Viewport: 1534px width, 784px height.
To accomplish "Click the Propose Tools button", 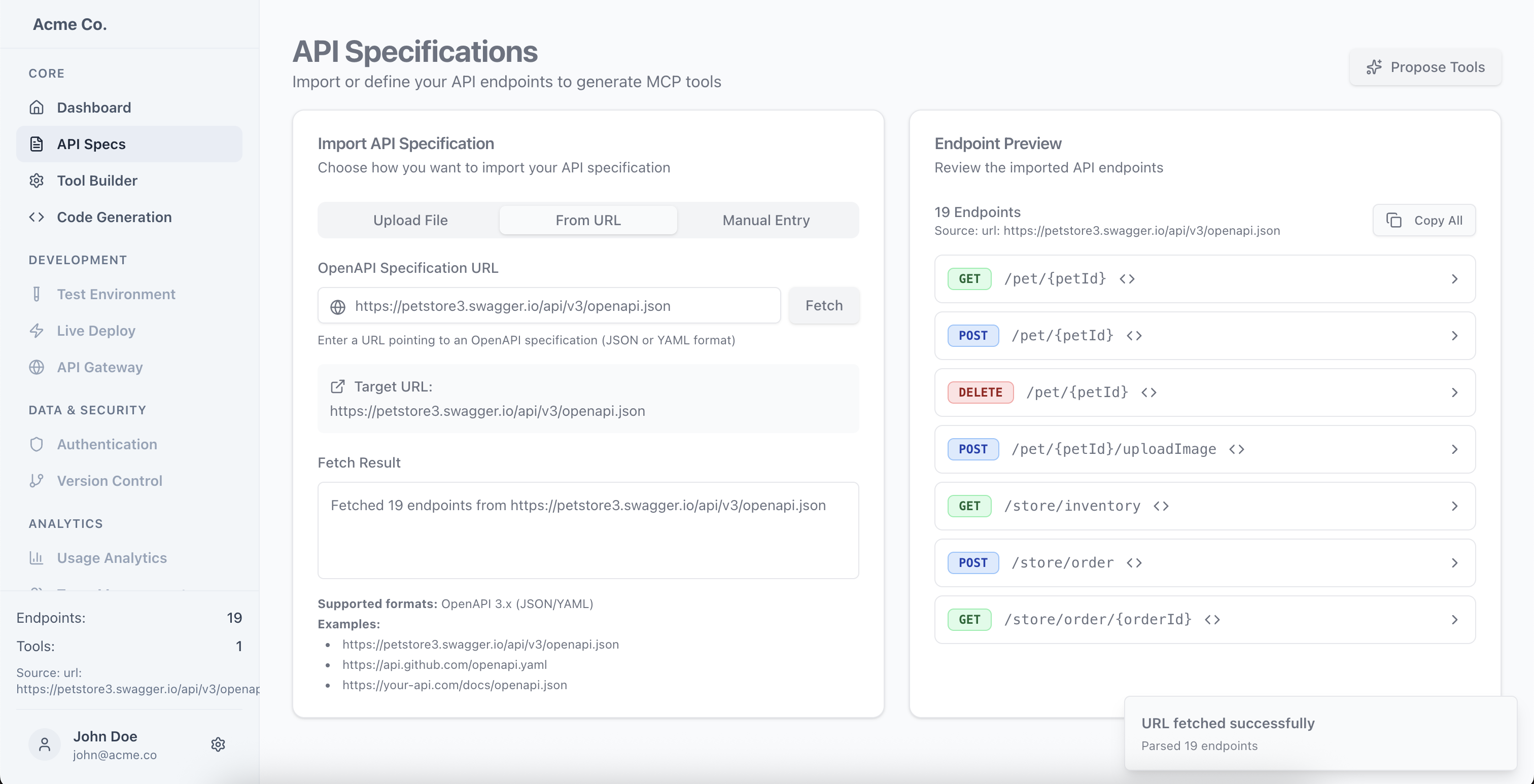I will pyautogui.click(x=1425, y=67).
